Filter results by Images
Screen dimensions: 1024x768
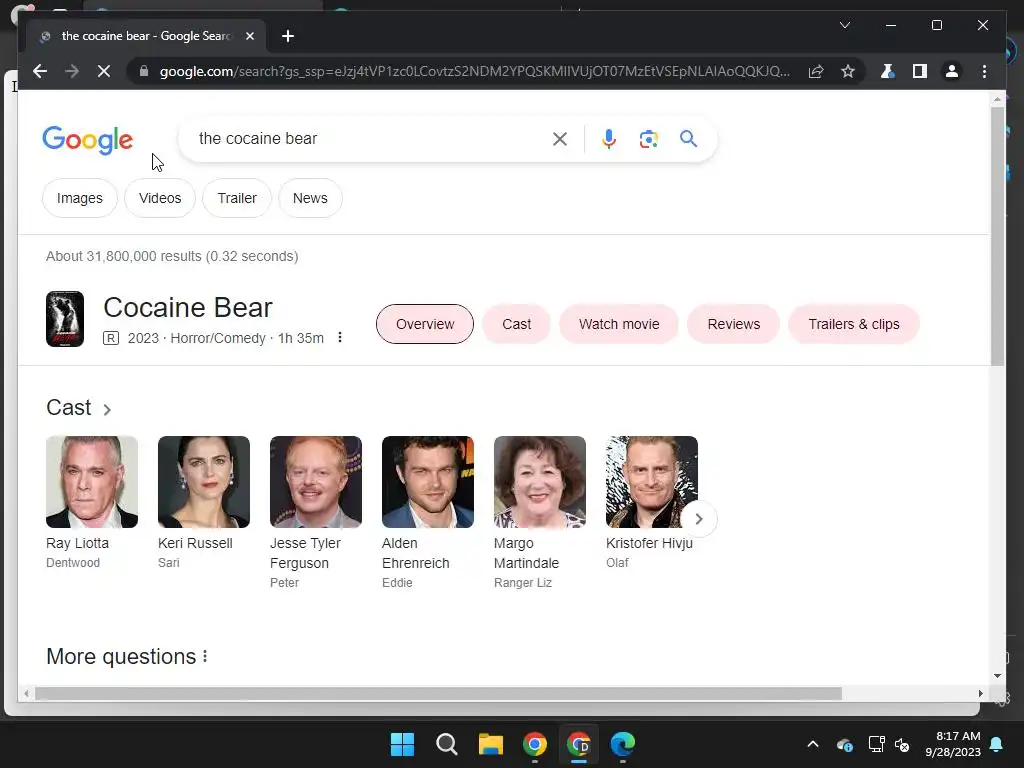pyautogui.click(x=80, y=198)
